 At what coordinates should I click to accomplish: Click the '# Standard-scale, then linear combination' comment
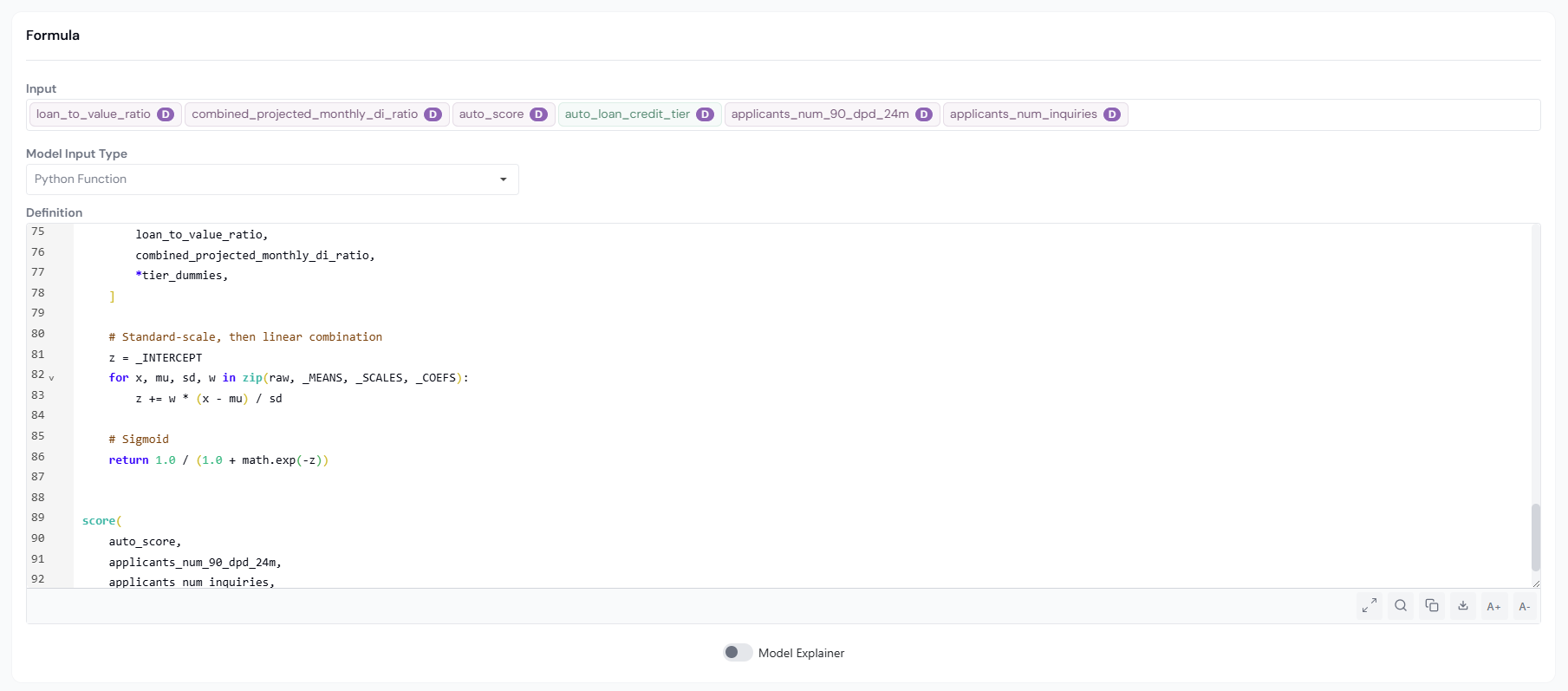tap(245, 336)
